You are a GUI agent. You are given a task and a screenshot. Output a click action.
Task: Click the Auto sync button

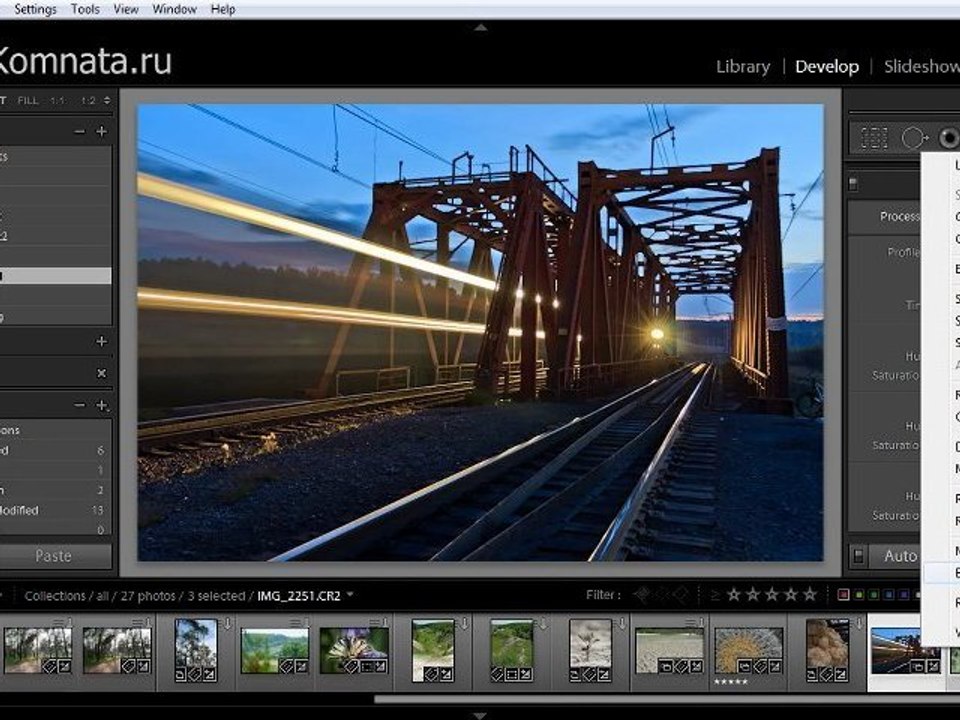(x=896, y=556)
